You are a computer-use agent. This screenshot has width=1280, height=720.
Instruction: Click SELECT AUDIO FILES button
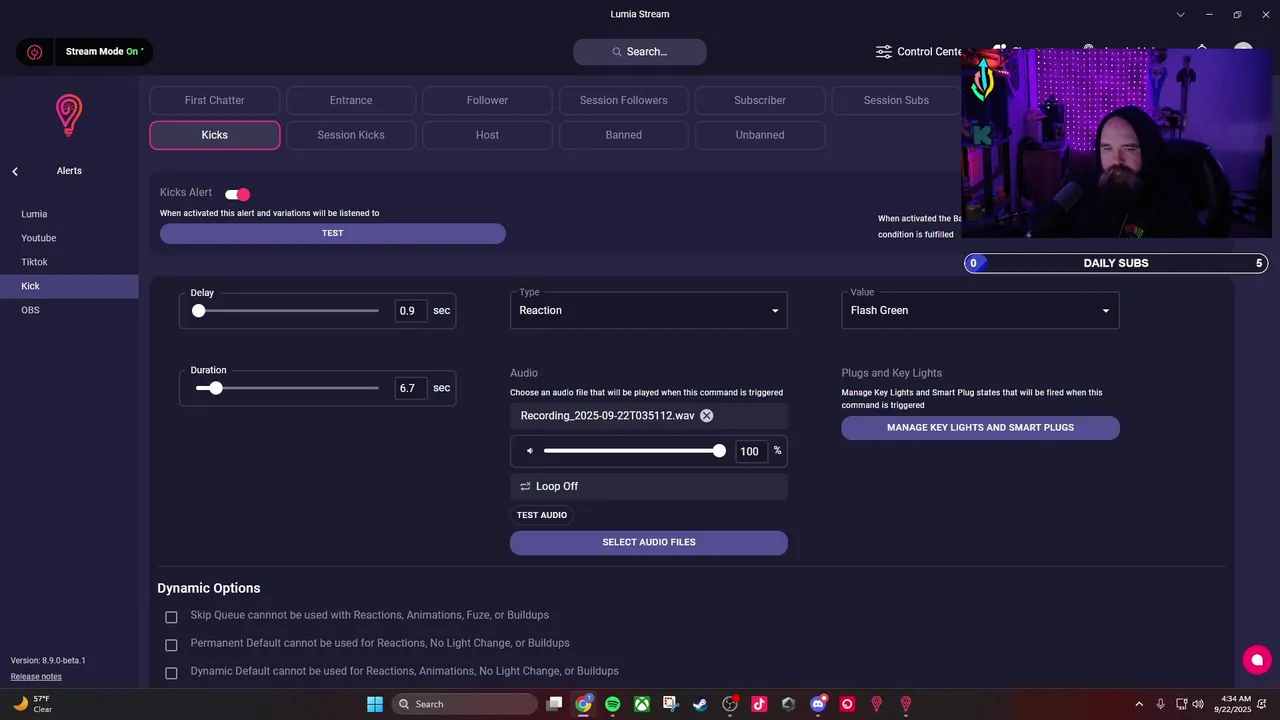pyautogui.click(x=649, y=542)
